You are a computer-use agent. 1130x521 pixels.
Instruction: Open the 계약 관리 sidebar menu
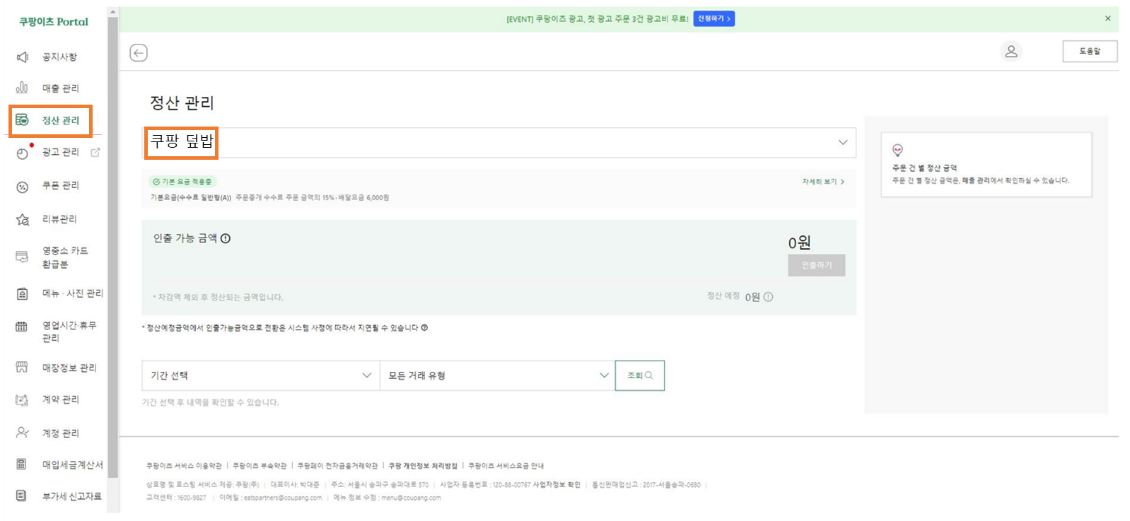click(x=60, y=400)
